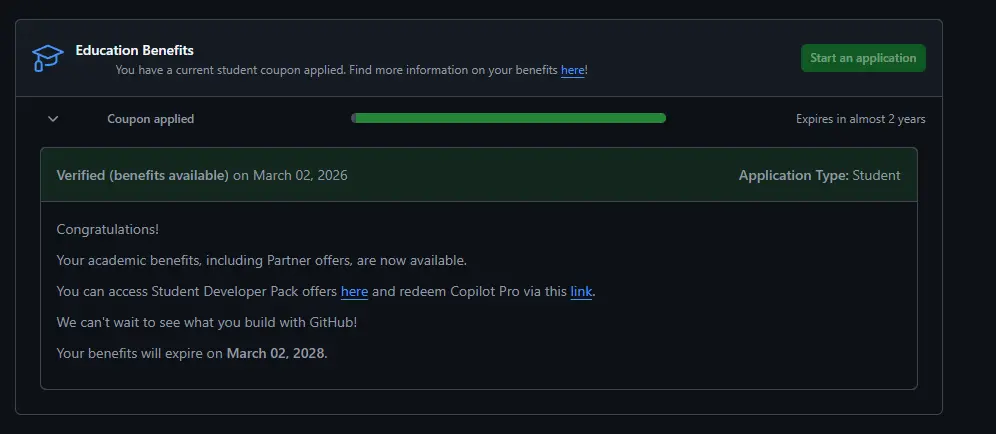This screenshot has height=434, width=996.
Task: Click the gray start of progress bar
Action: tap(353, 118)
